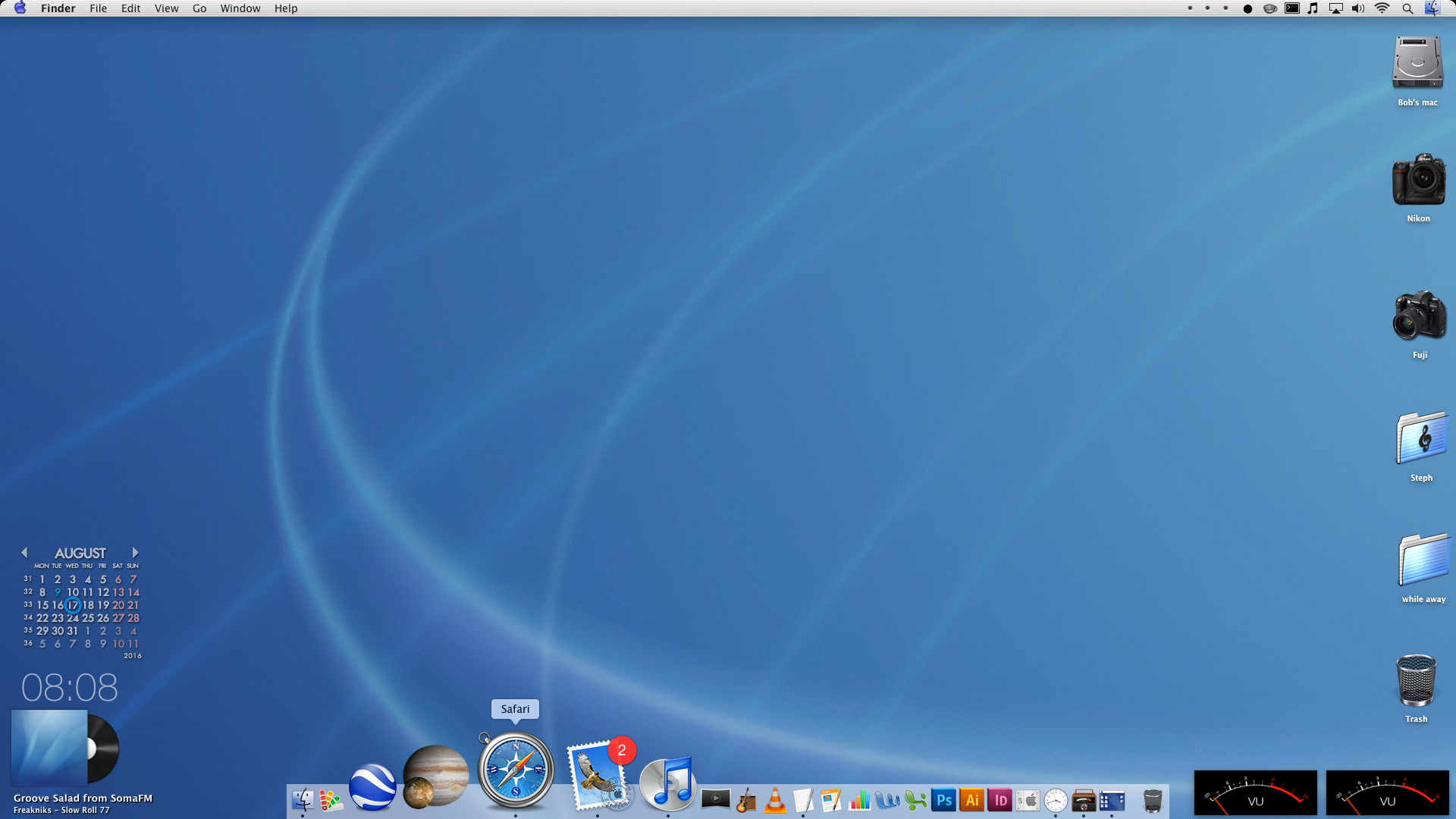Launch Safari from the Dock

(x=516, y=770)
